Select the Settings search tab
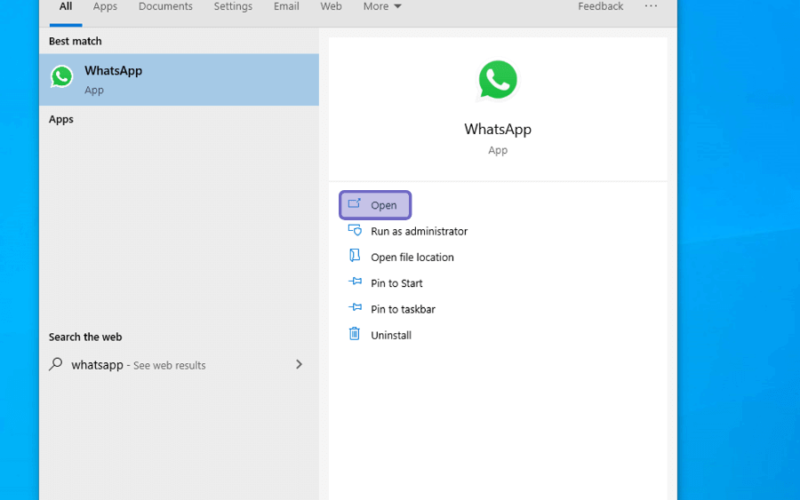 [x=233, y=7]
